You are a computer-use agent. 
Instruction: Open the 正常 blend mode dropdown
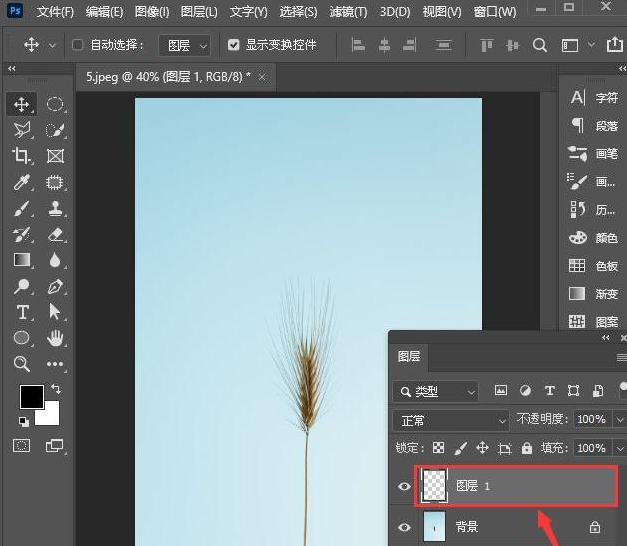[450, 420]
